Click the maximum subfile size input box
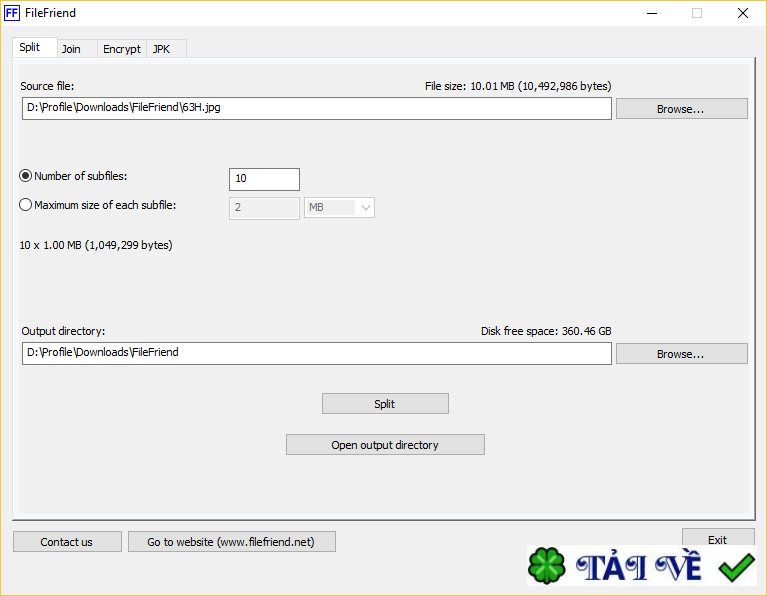This screenshot has height=596, width=767. point(264,208)
